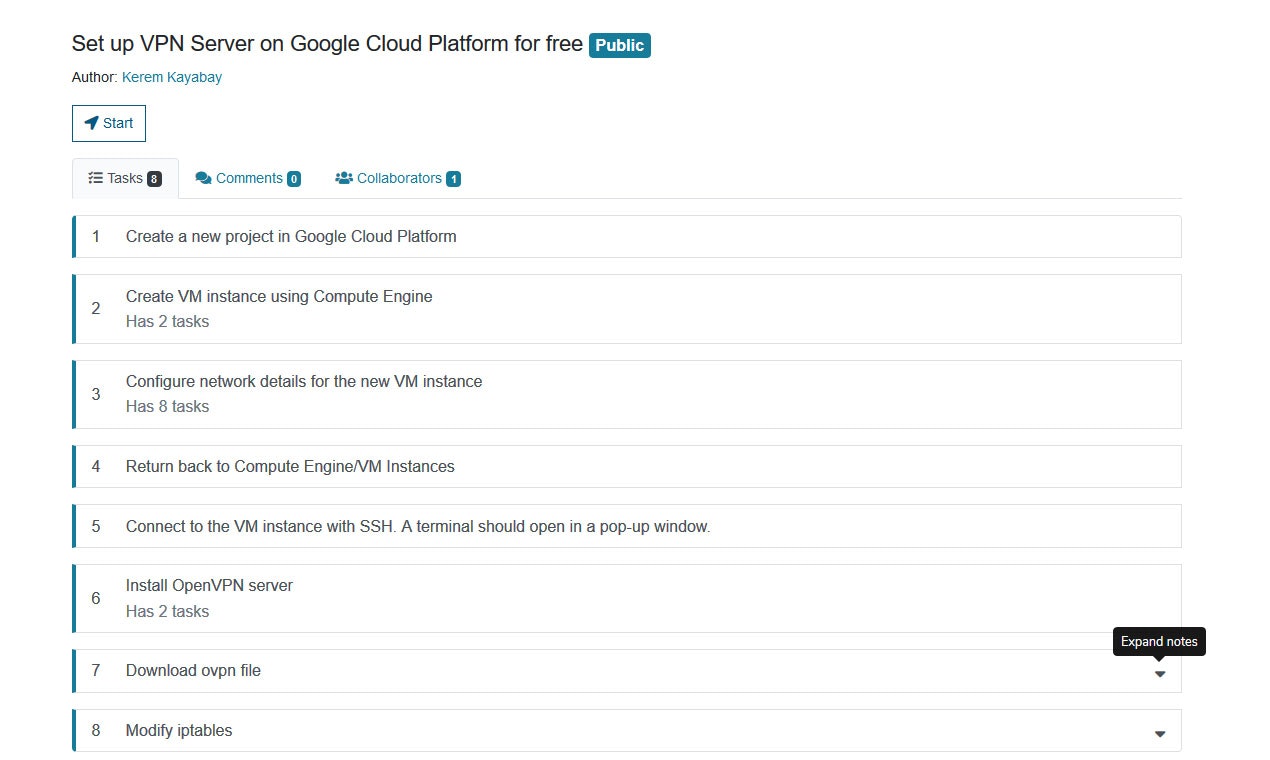1270x760 pixels.
Task: Open task 3 Configure network details
Action: point(304,381)
